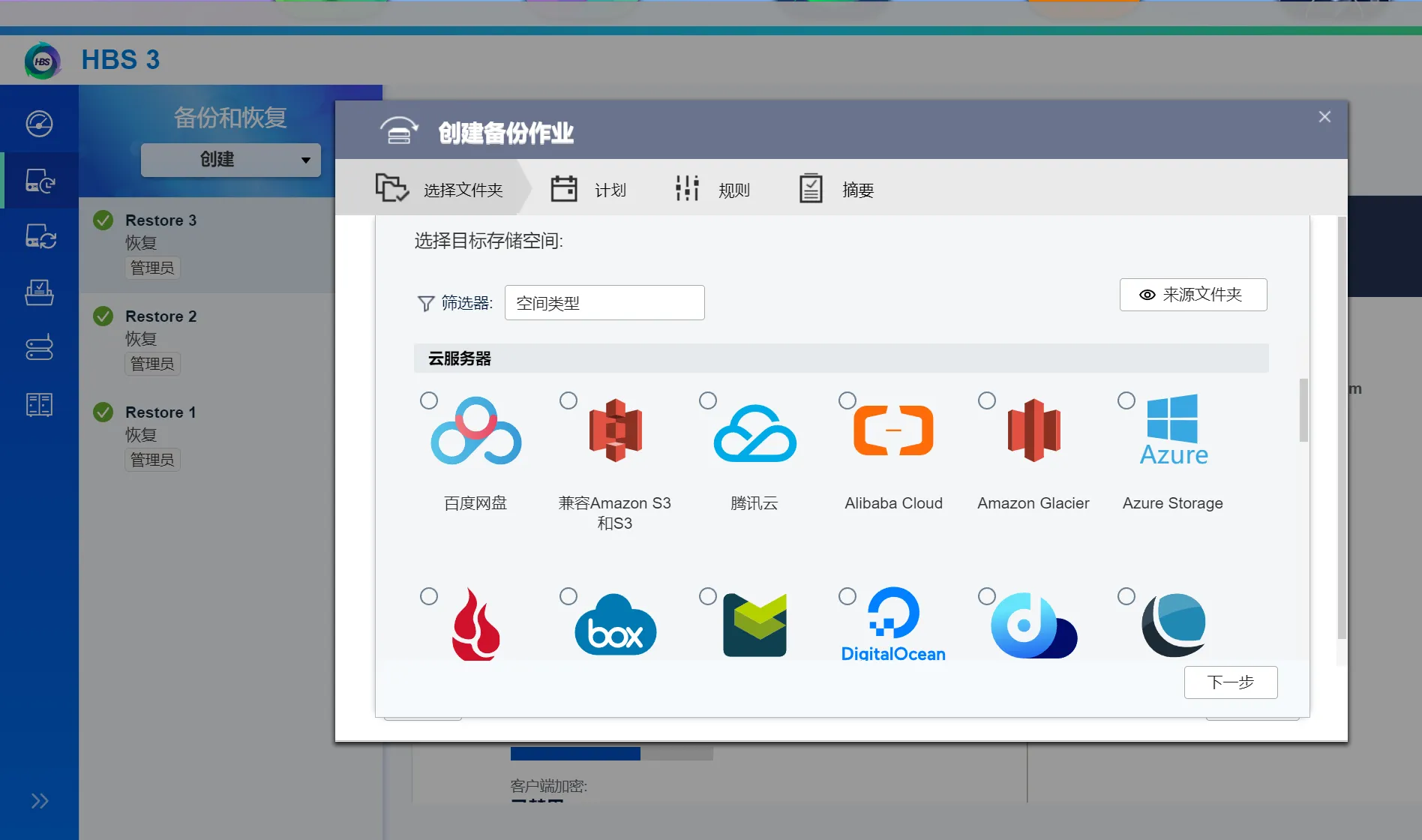Expand the 空间类型 filter dropdown
The height and width of the screenshot is (840, 1422).
coord(604,303)
